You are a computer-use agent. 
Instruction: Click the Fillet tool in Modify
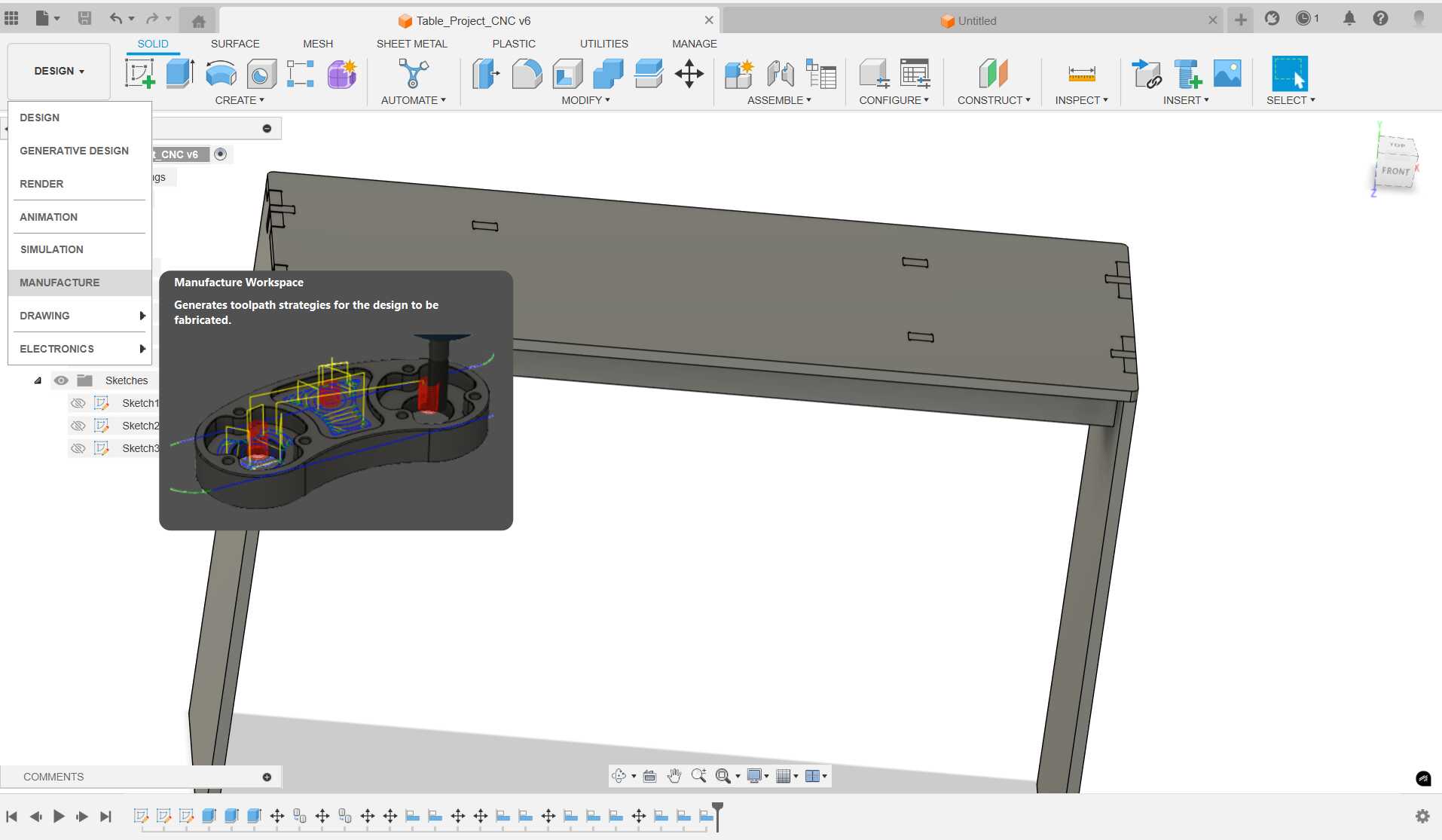[527, 74]
